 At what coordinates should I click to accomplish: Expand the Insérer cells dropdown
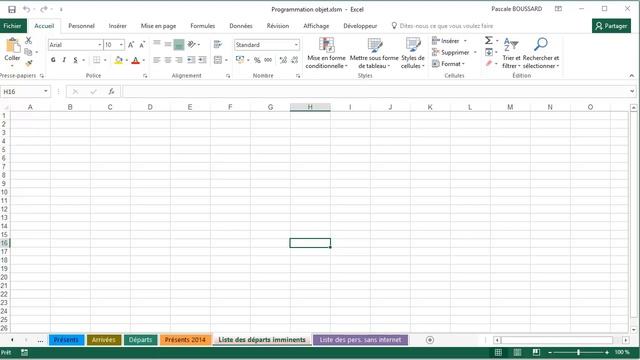click(465, 41)
